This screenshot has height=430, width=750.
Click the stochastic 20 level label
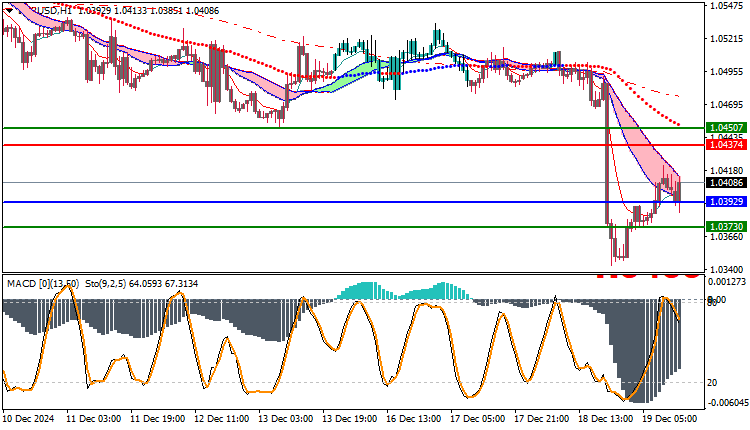pyautogui.click(x=712, y=383)
